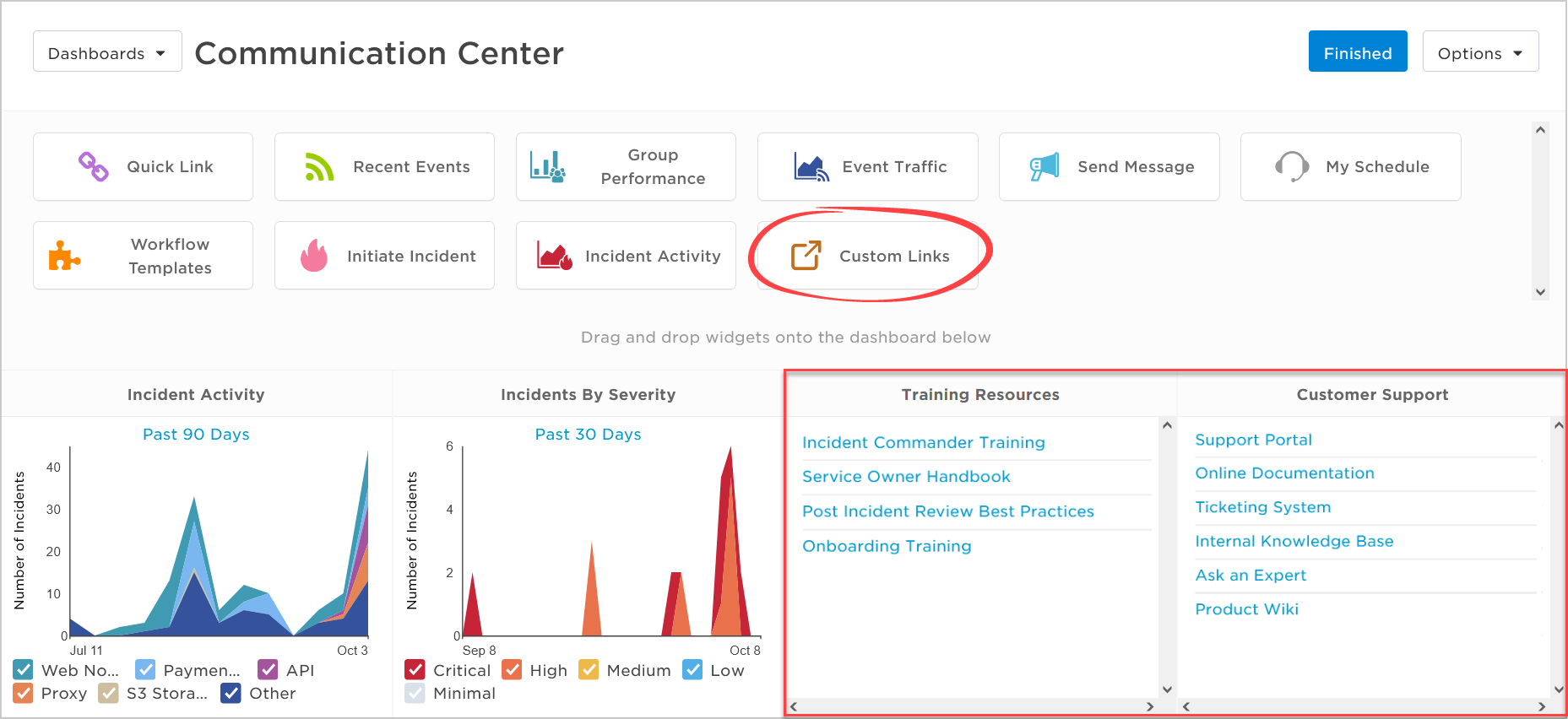Uncheck the Low severity checkbox
This screenshot has height=719, width=1568.
coord(692,670)
